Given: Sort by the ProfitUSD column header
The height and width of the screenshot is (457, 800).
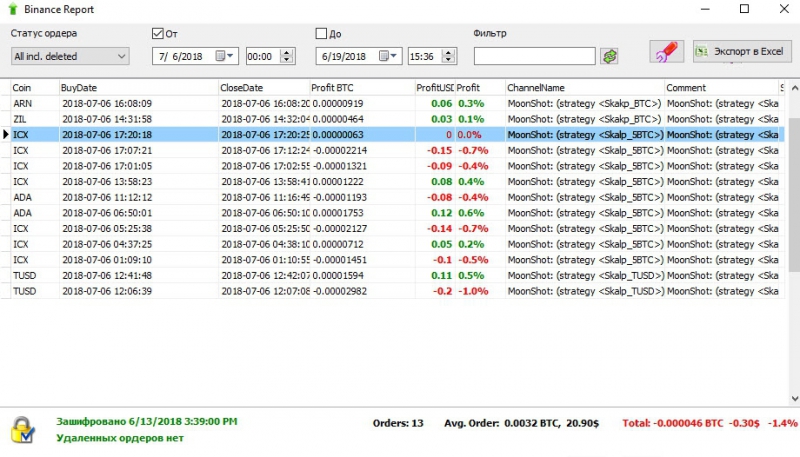Looking at the screenshot, I should [x=435, y=88].
